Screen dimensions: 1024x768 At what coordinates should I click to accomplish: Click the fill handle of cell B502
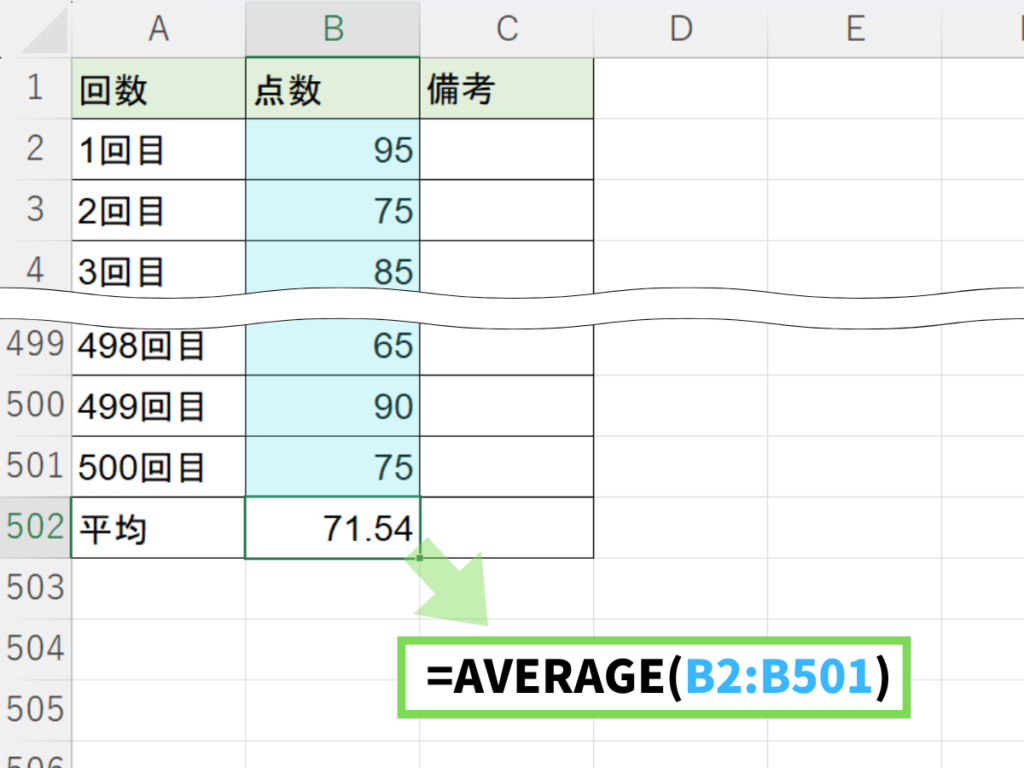pos(420,558)
